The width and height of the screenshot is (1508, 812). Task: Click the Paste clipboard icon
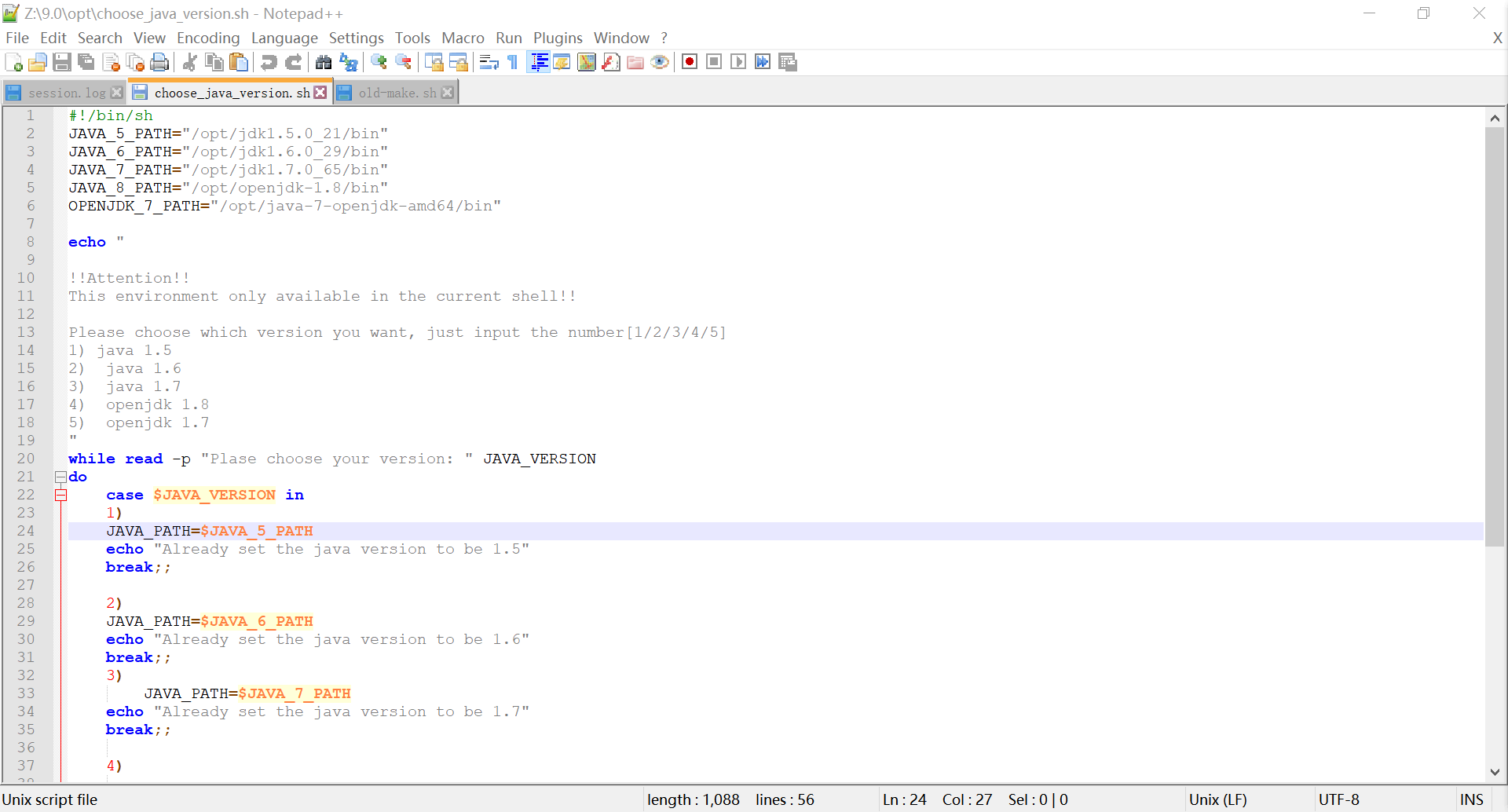(239, 62)
